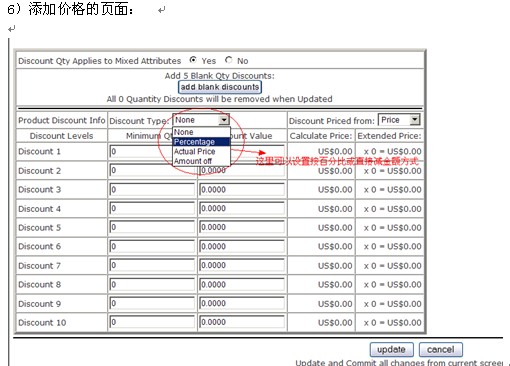510x366 pixels.
Task: Open the Discount Type dropdown arrow
Action: pos(224,120)
